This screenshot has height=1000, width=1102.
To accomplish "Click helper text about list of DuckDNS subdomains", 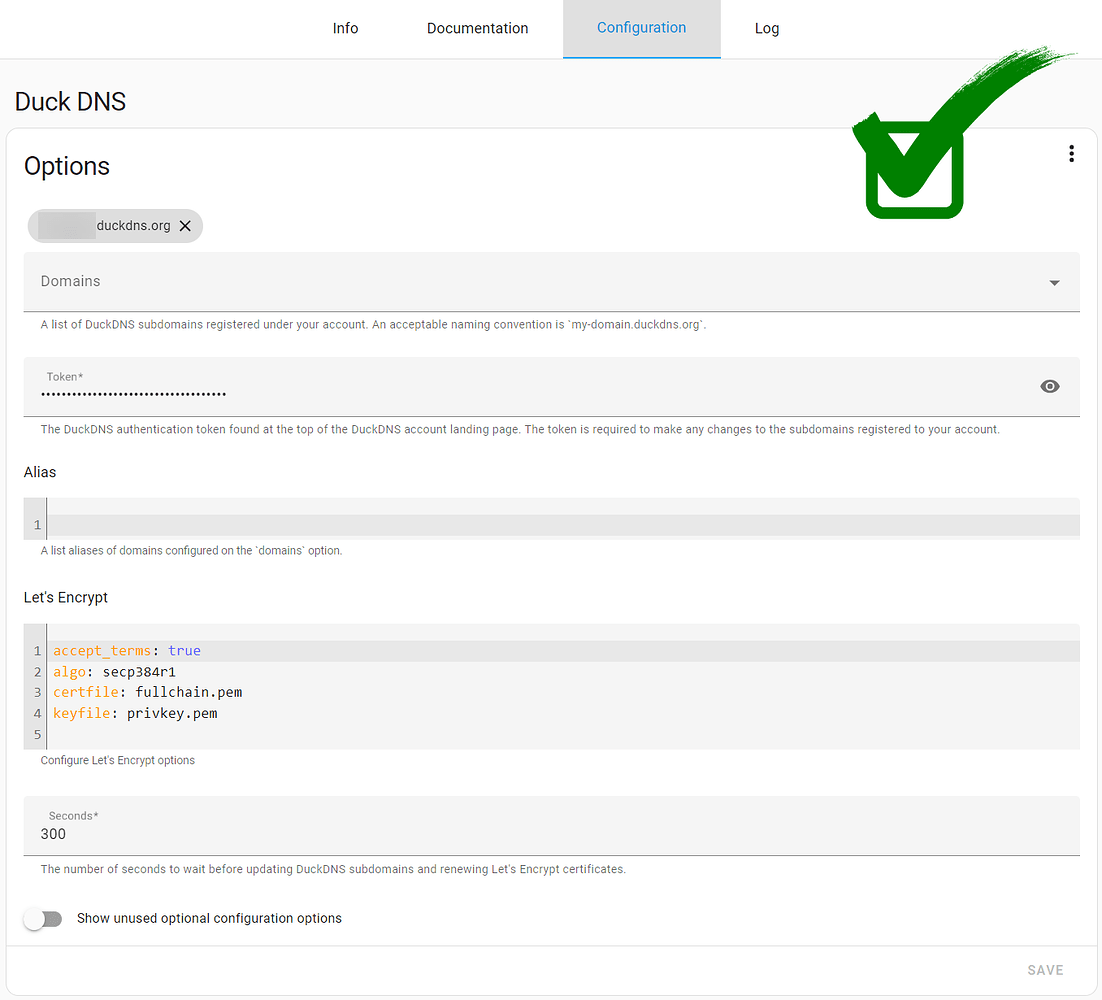I will 373,325.
